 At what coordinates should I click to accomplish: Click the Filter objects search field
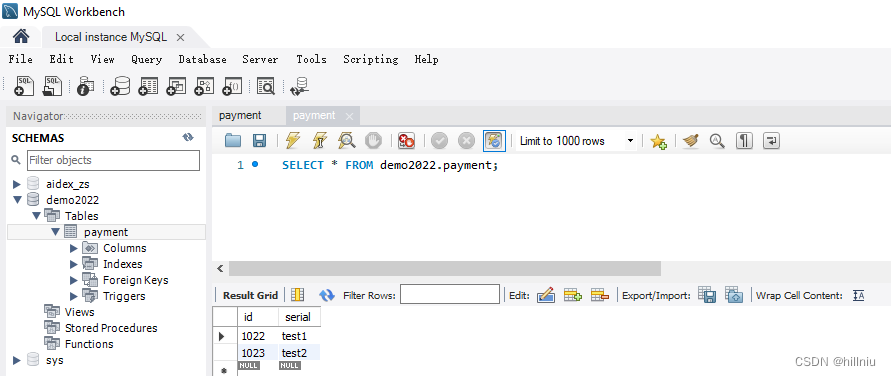114,160
